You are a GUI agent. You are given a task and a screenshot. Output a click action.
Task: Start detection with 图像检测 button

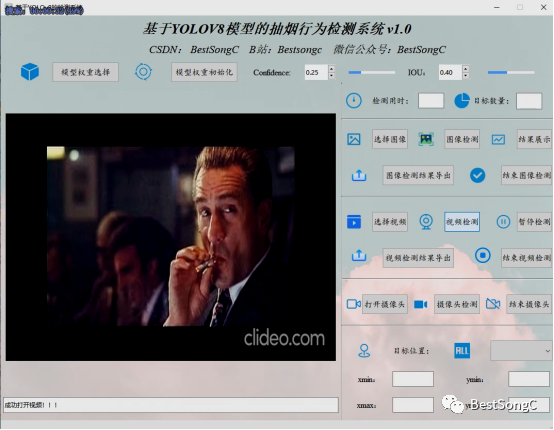(x=462, y=139)
